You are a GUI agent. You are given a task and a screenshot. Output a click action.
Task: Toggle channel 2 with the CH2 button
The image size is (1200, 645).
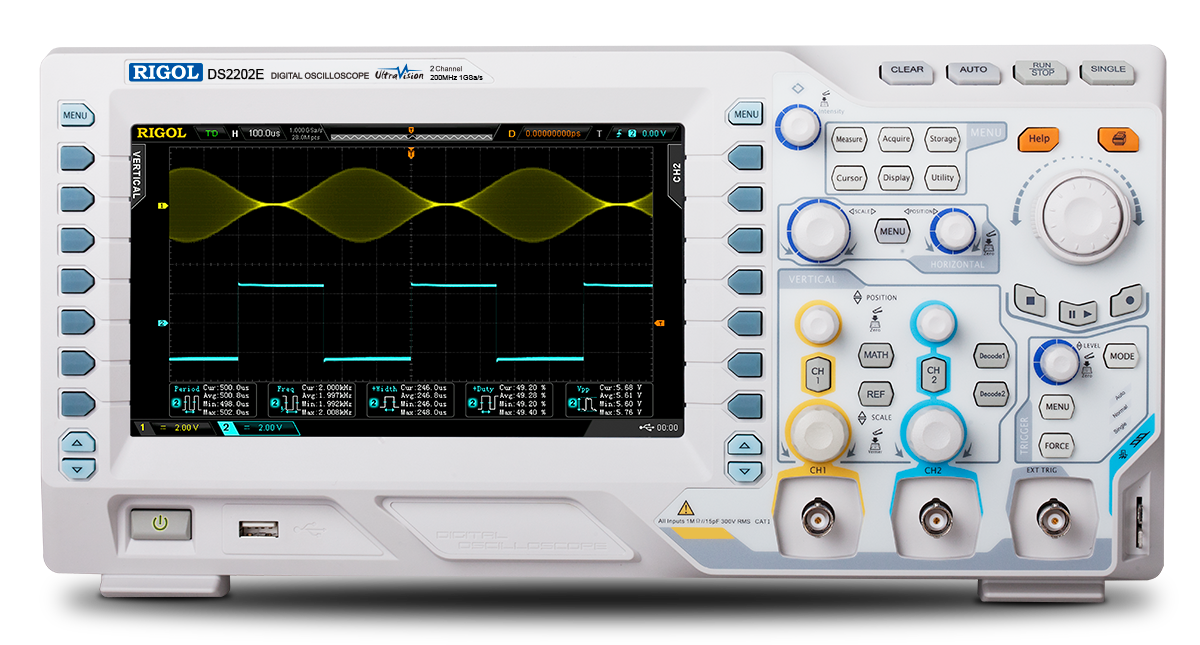point(933,376)
